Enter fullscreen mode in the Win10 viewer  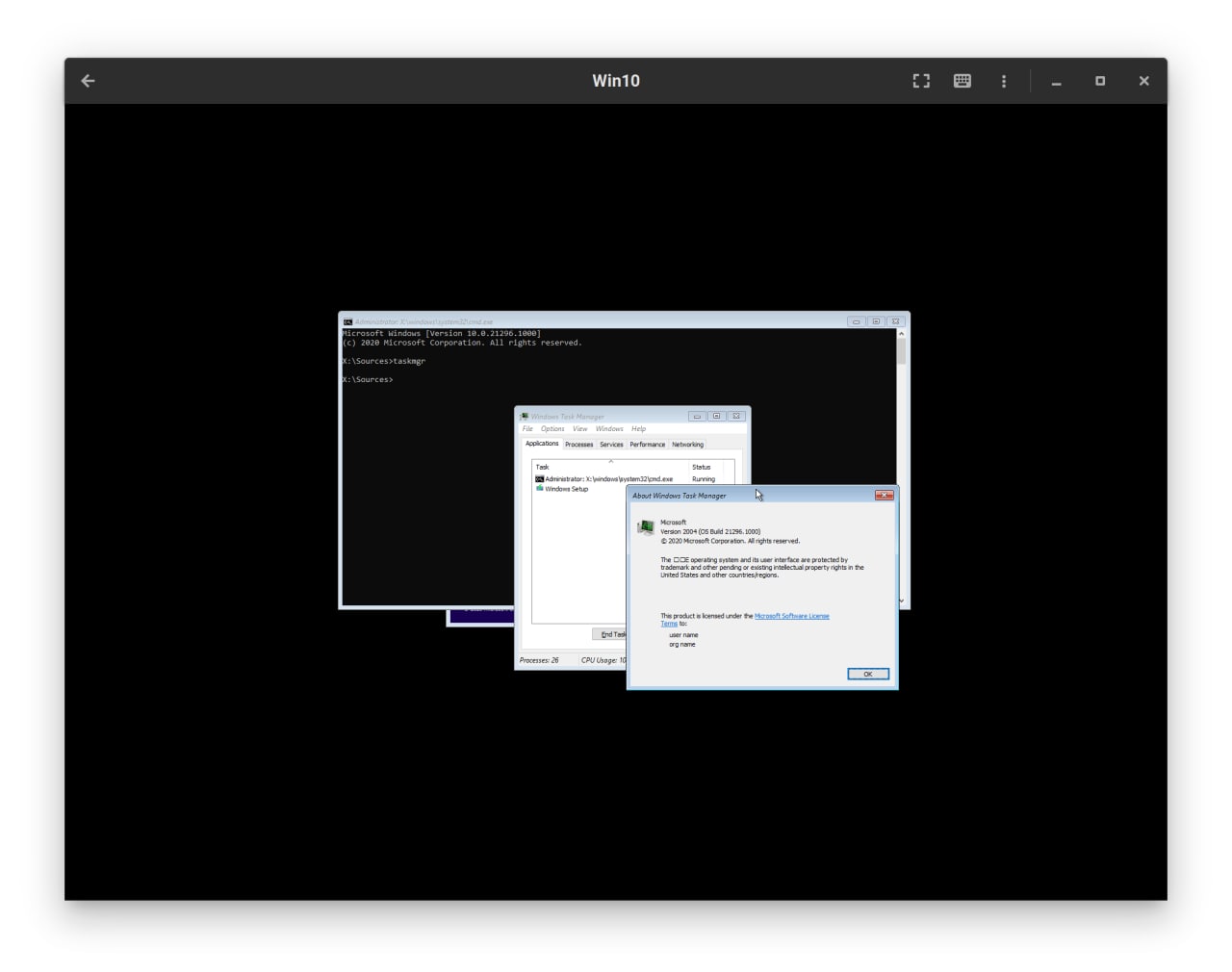coord(921,81)
